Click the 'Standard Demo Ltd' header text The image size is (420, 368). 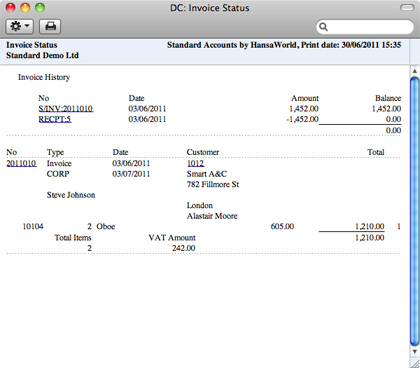[42, 55]
